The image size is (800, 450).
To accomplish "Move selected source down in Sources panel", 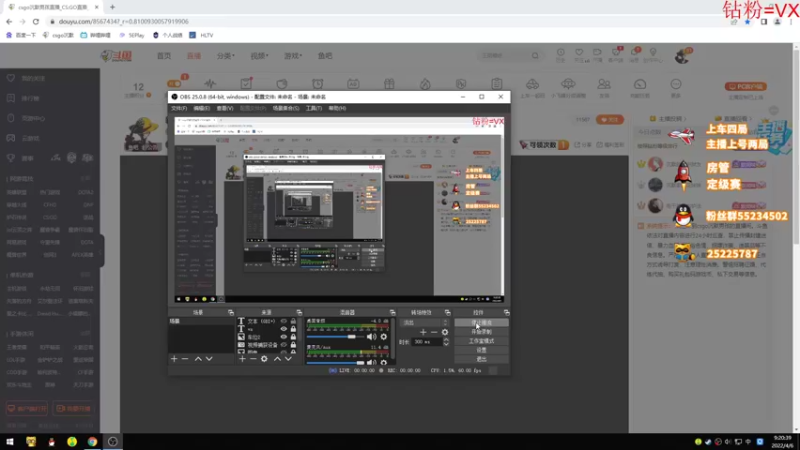I will pos(288,359).
